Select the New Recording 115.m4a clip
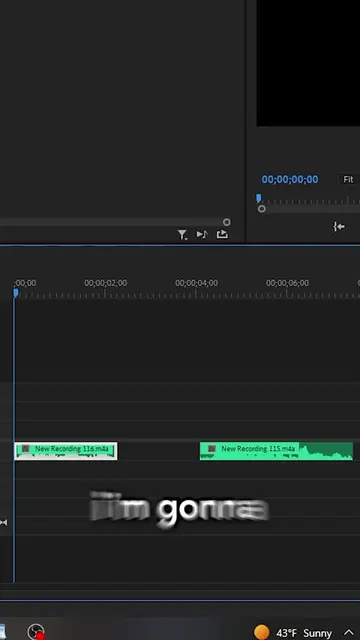This screenshot has height=640, width=360. click(x=276, y=451)
